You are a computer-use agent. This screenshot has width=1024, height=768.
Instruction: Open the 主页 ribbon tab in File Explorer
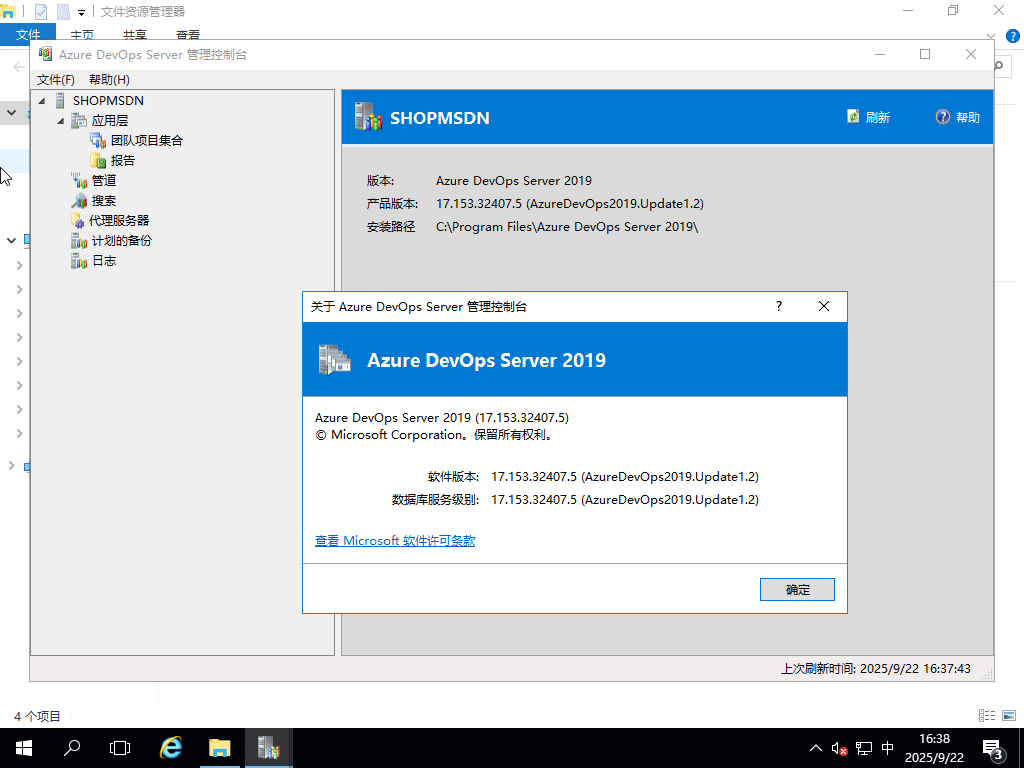[x=82, y=35]
